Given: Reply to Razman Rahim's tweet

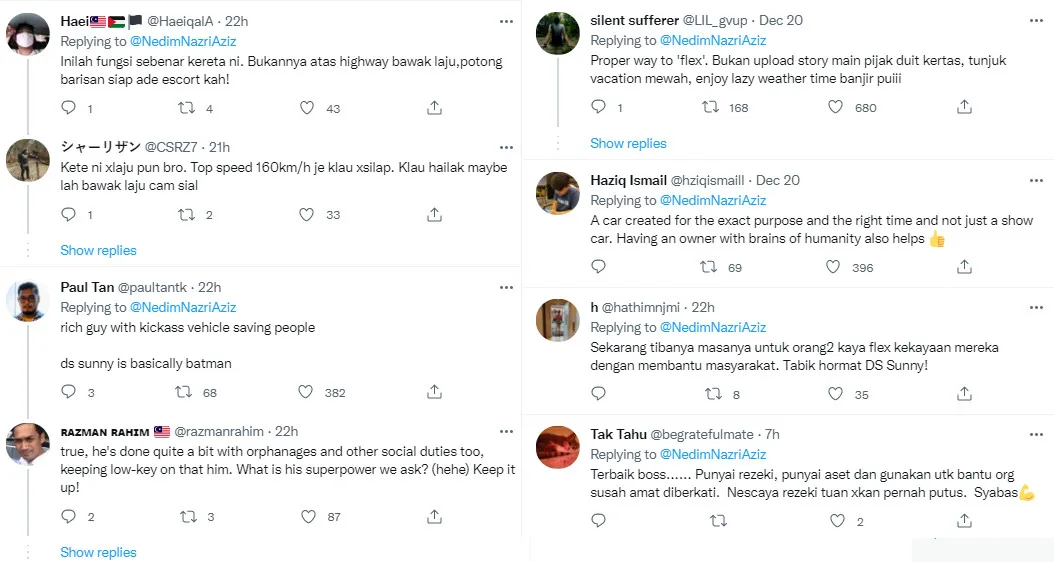Looking at the screenshot, I should [68, 517].
